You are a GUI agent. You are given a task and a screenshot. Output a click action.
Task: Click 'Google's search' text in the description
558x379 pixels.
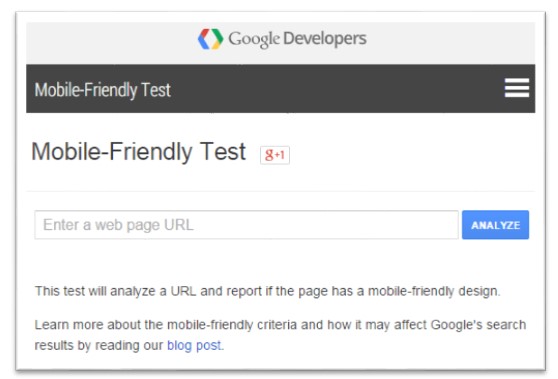click(x=478, y=325)
